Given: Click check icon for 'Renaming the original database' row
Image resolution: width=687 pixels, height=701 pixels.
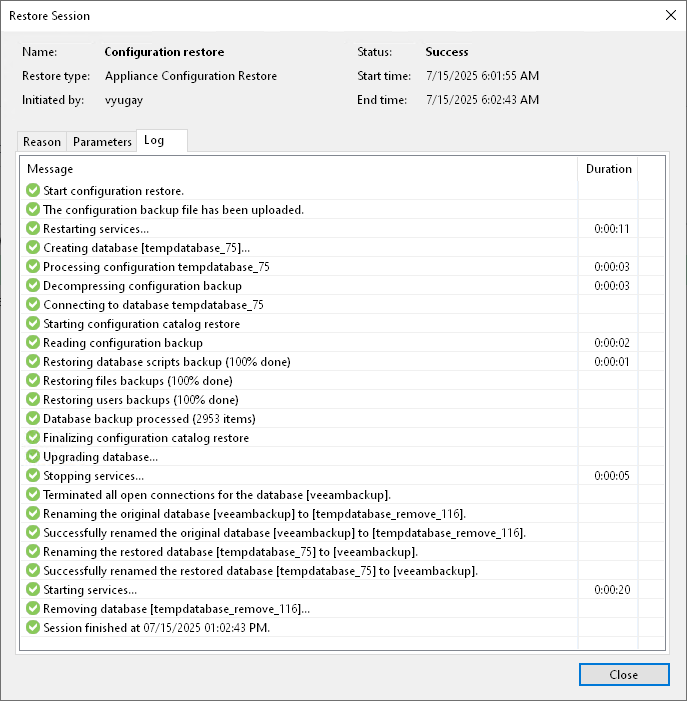Looking at the screenshot, I should pos(33,513).
